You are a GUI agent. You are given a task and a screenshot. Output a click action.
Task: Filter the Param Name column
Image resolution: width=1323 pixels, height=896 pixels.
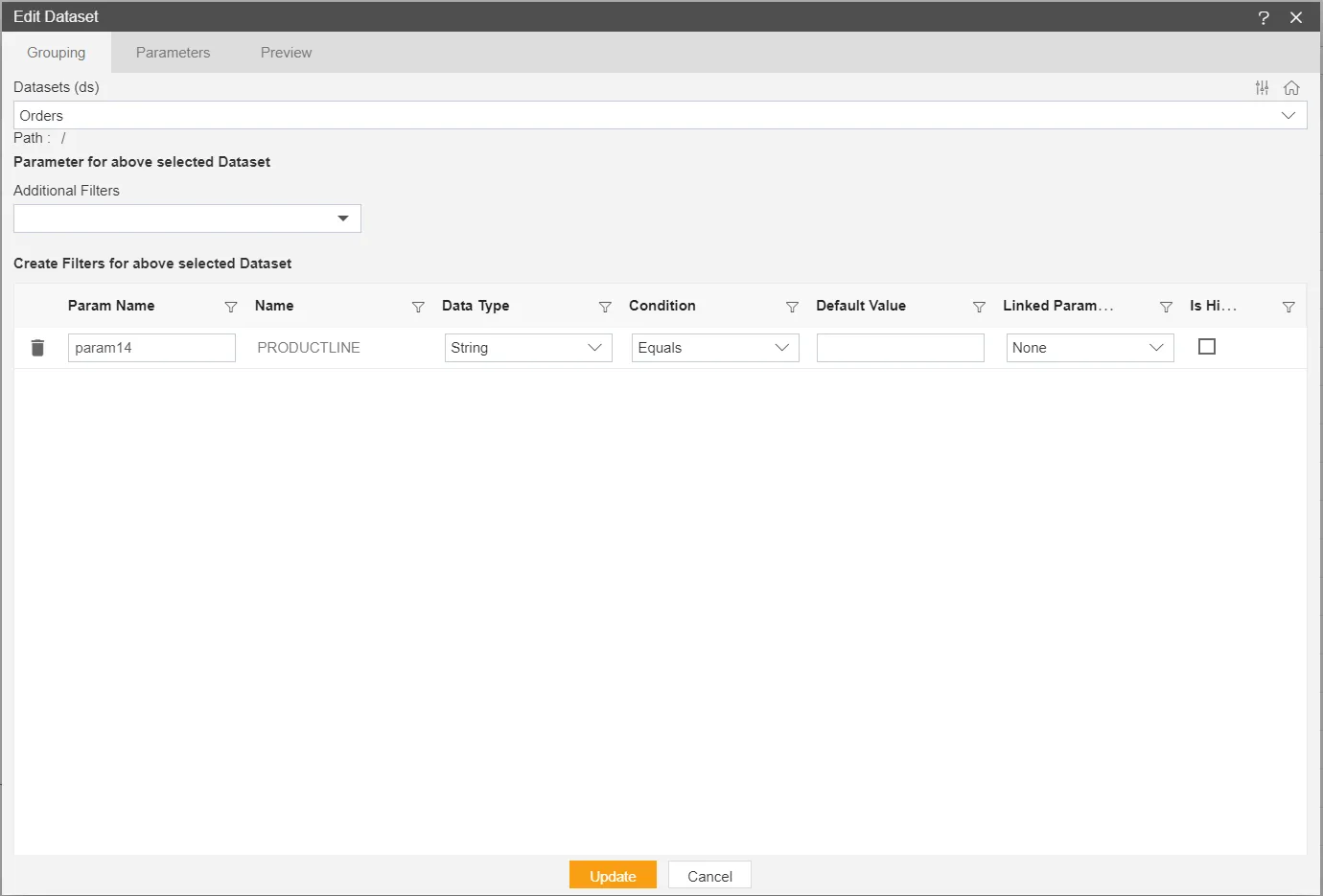[x=230, y=307]
